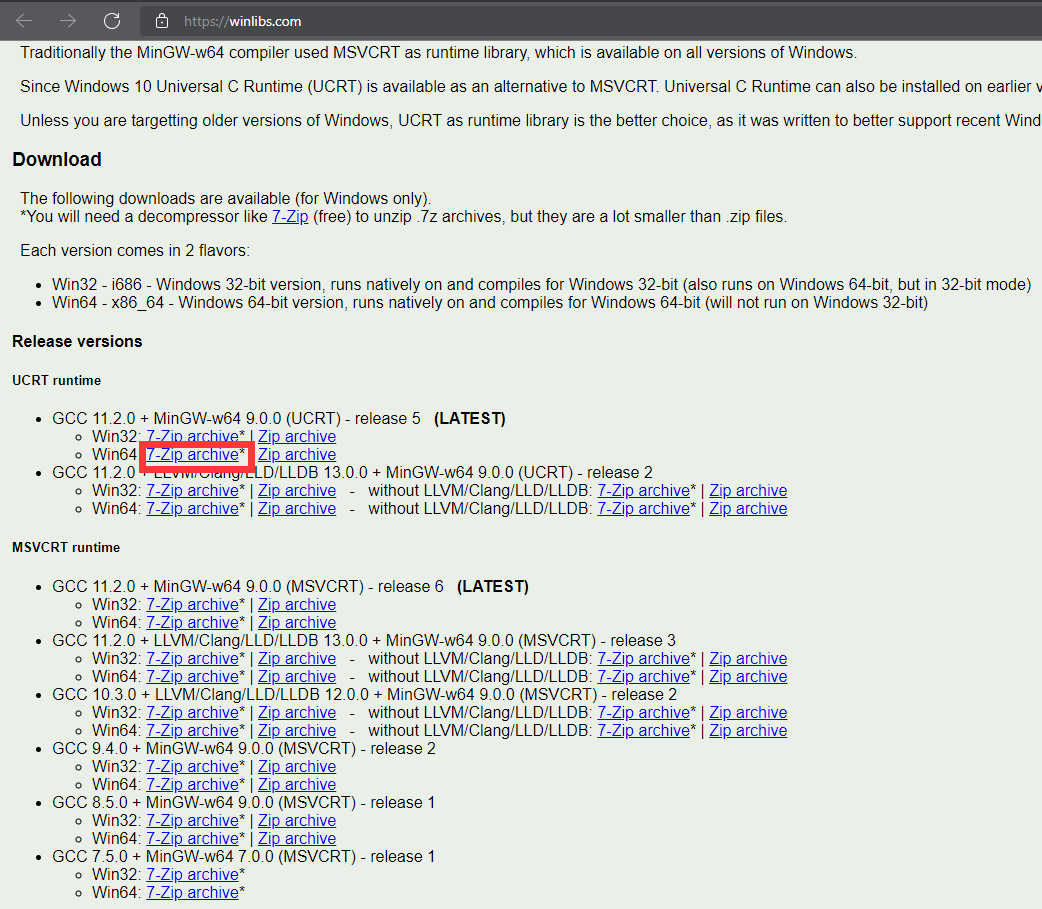Open Win32 7-Zip archive for LLVM UCRT release 2
This screenshot has height=909, width=1042.
192,490
